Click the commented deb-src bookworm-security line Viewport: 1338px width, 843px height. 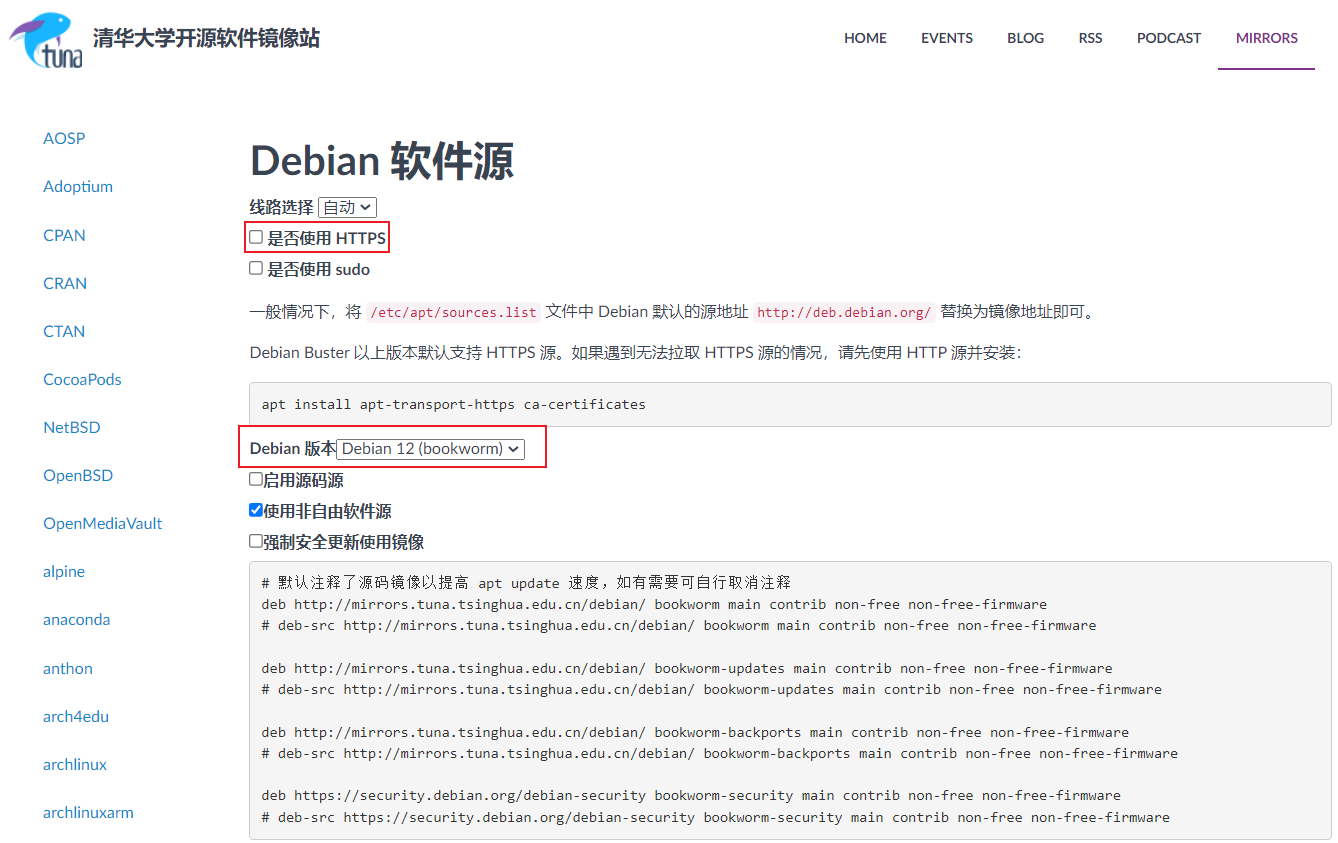click(716, 817)
